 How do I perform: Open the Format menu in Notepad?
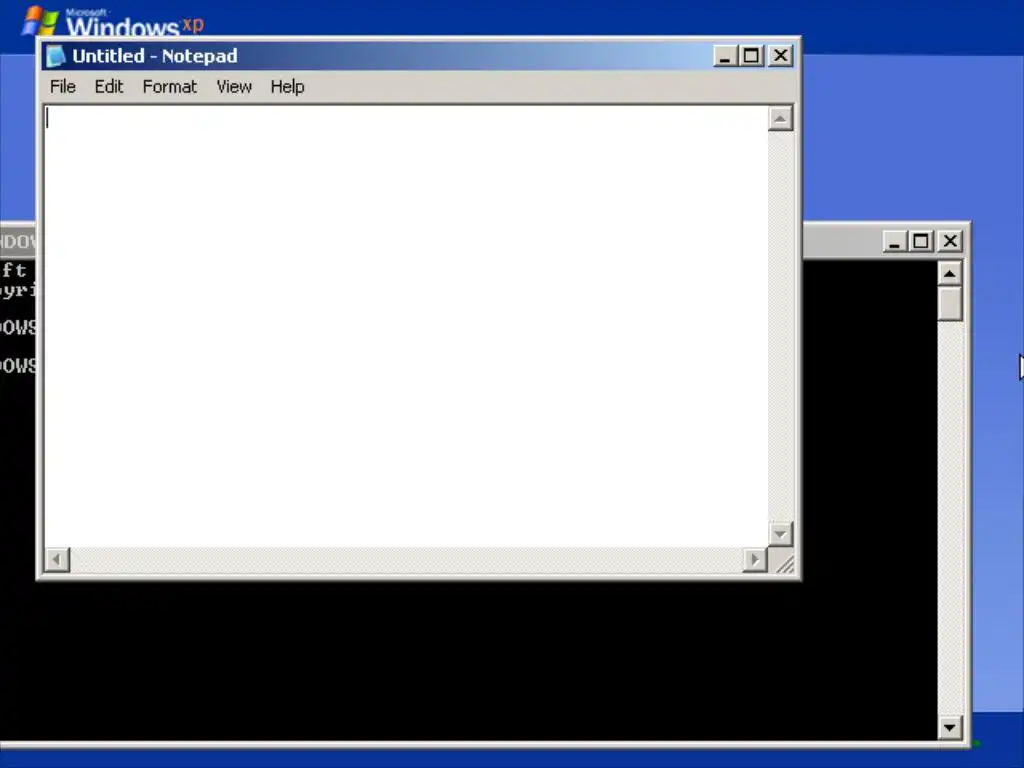pyautogui.click(x=169, y=87)
